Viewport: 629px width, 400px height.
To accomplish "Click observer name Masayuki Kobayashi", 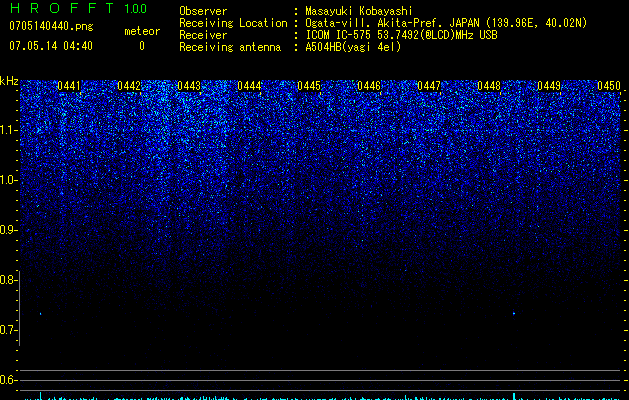I will pyautogui.click(x=359, y=11).
